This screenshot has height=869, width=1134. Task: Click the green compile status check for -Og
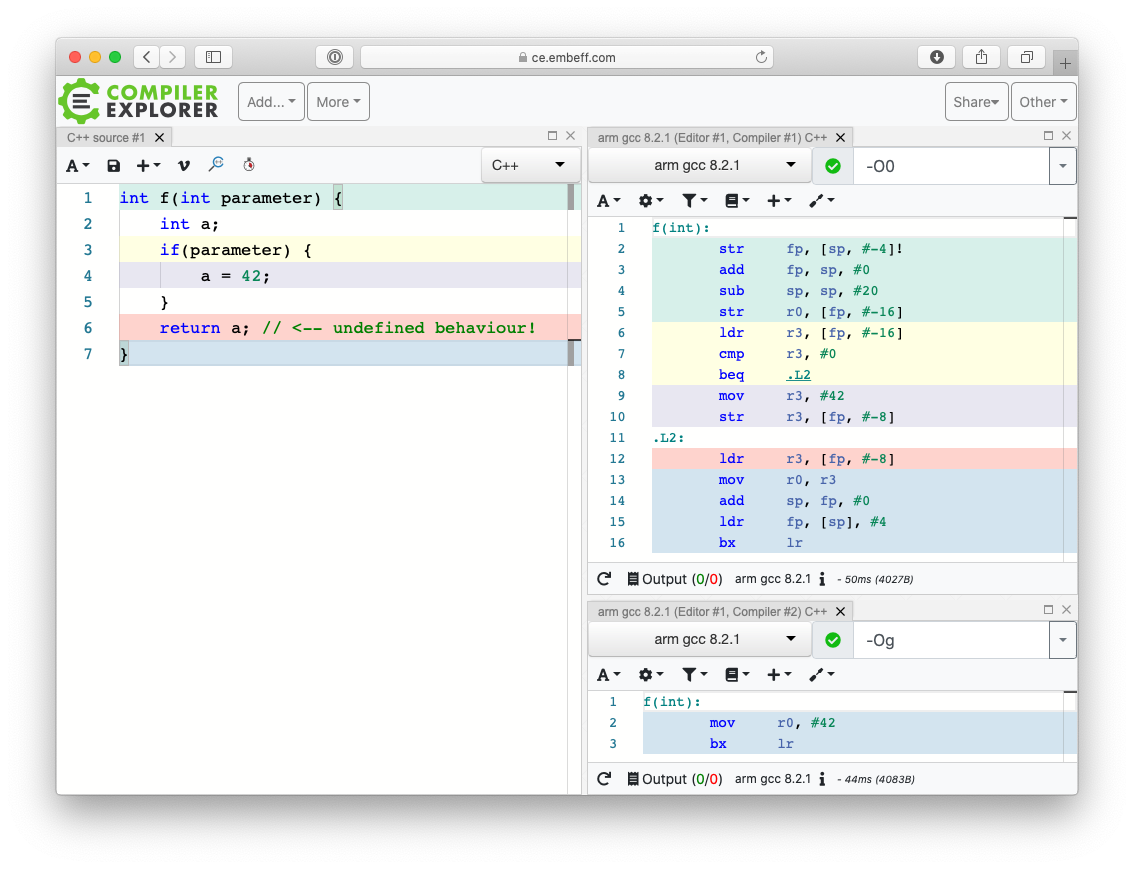833,640
